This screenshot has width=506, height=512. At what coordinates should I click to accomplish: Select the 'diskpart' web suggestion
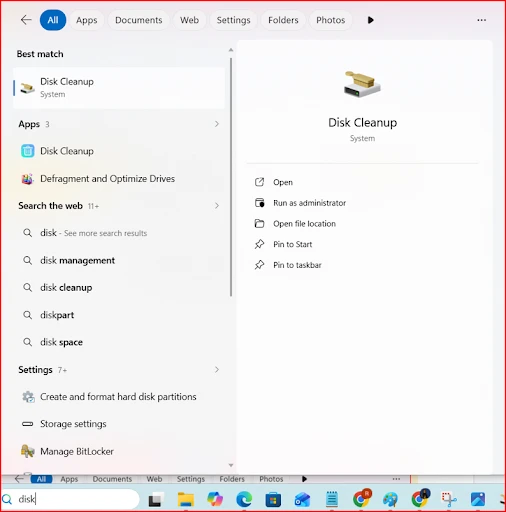[119, 315]
